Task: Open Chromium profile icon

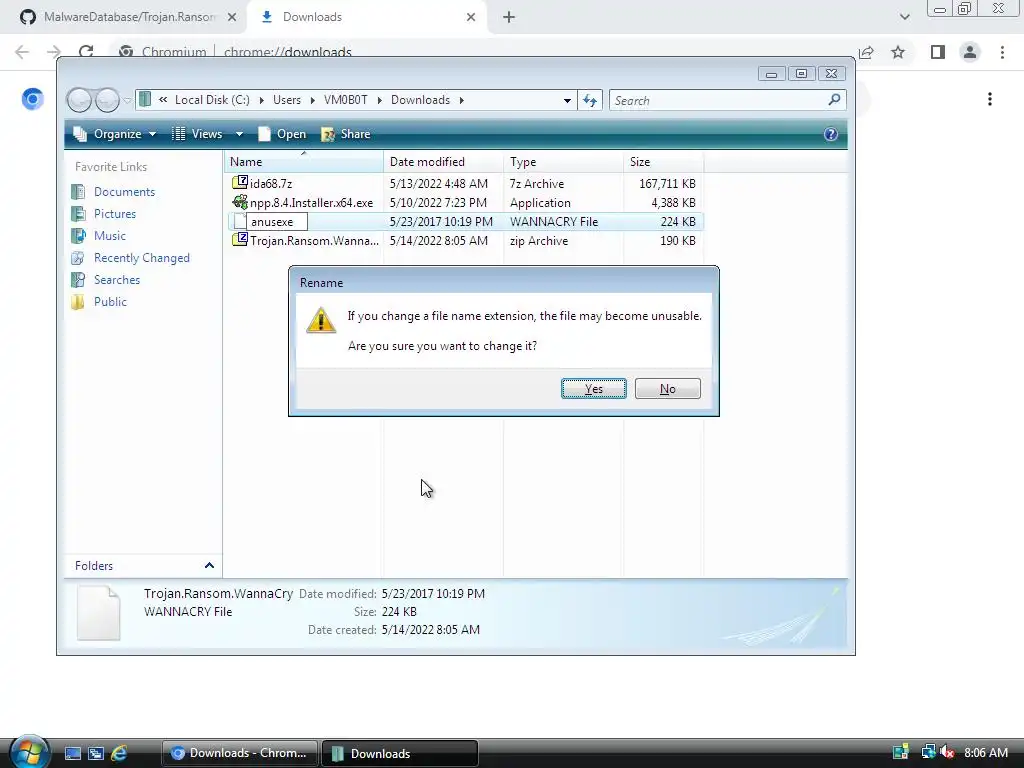Action: [x=970, y=52]
